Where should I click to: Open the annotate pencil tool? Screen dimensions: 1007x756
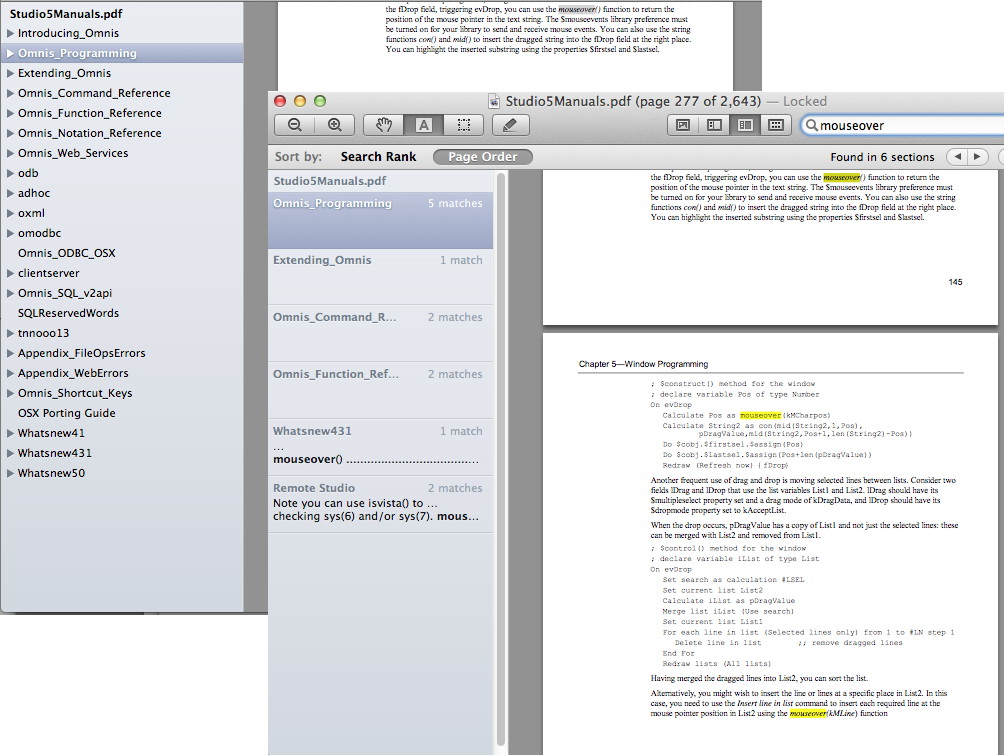point(511,125)
